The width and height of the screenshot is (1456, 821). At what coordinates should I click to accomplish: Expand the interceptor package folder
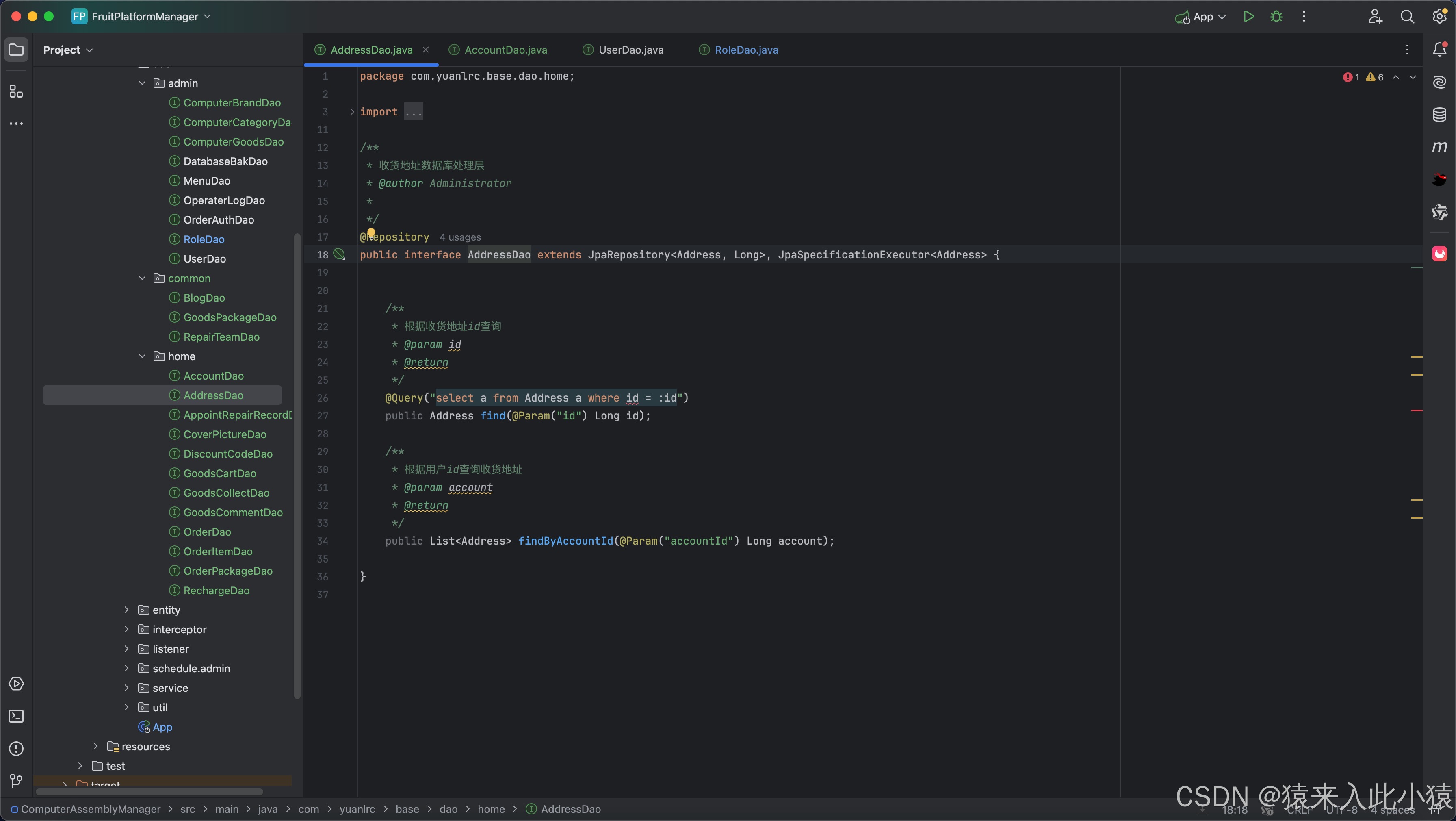(x=124, y=629)
